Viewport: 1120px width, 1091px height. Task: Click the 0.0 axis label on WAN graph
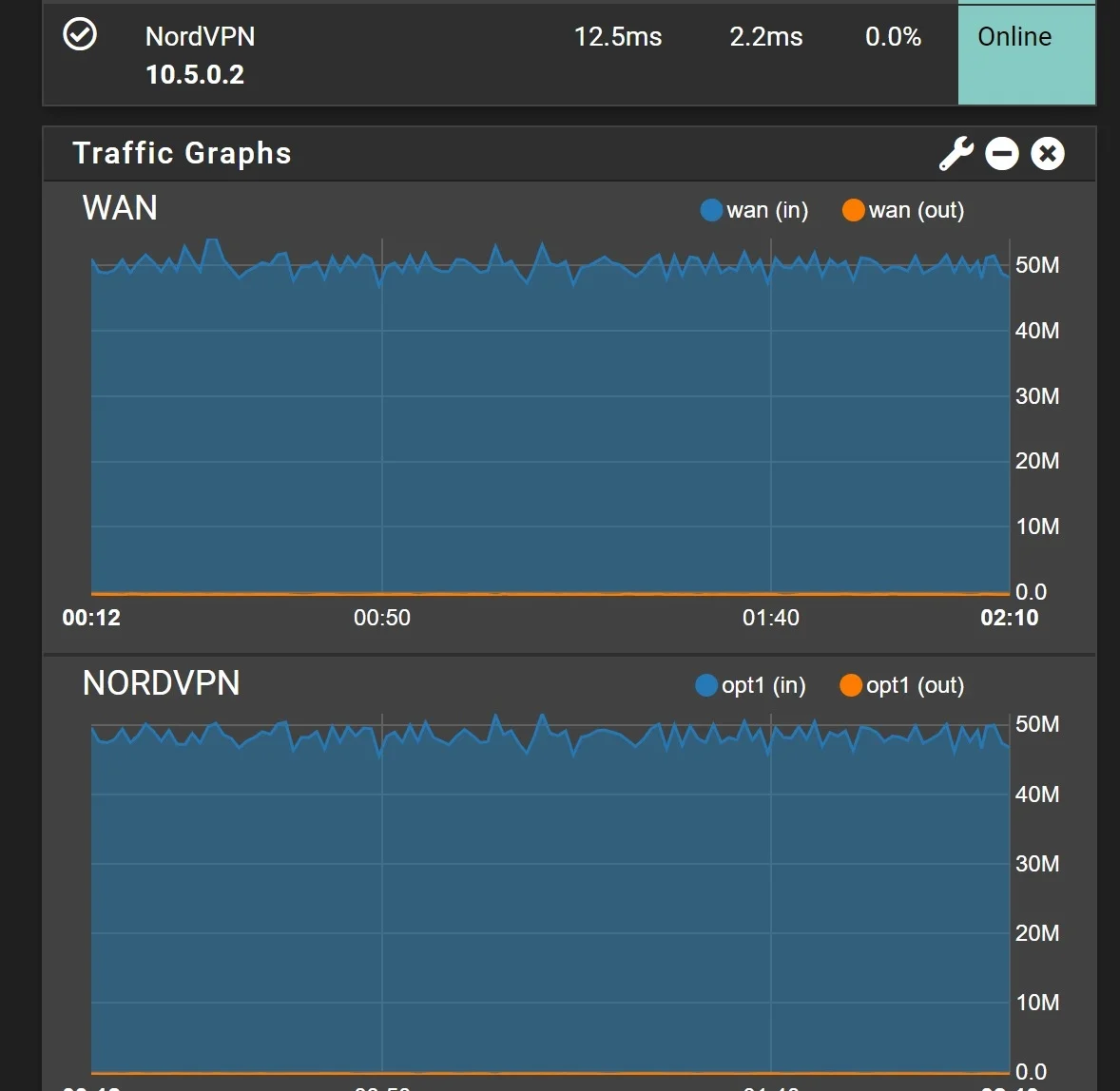coord(1031,592)
